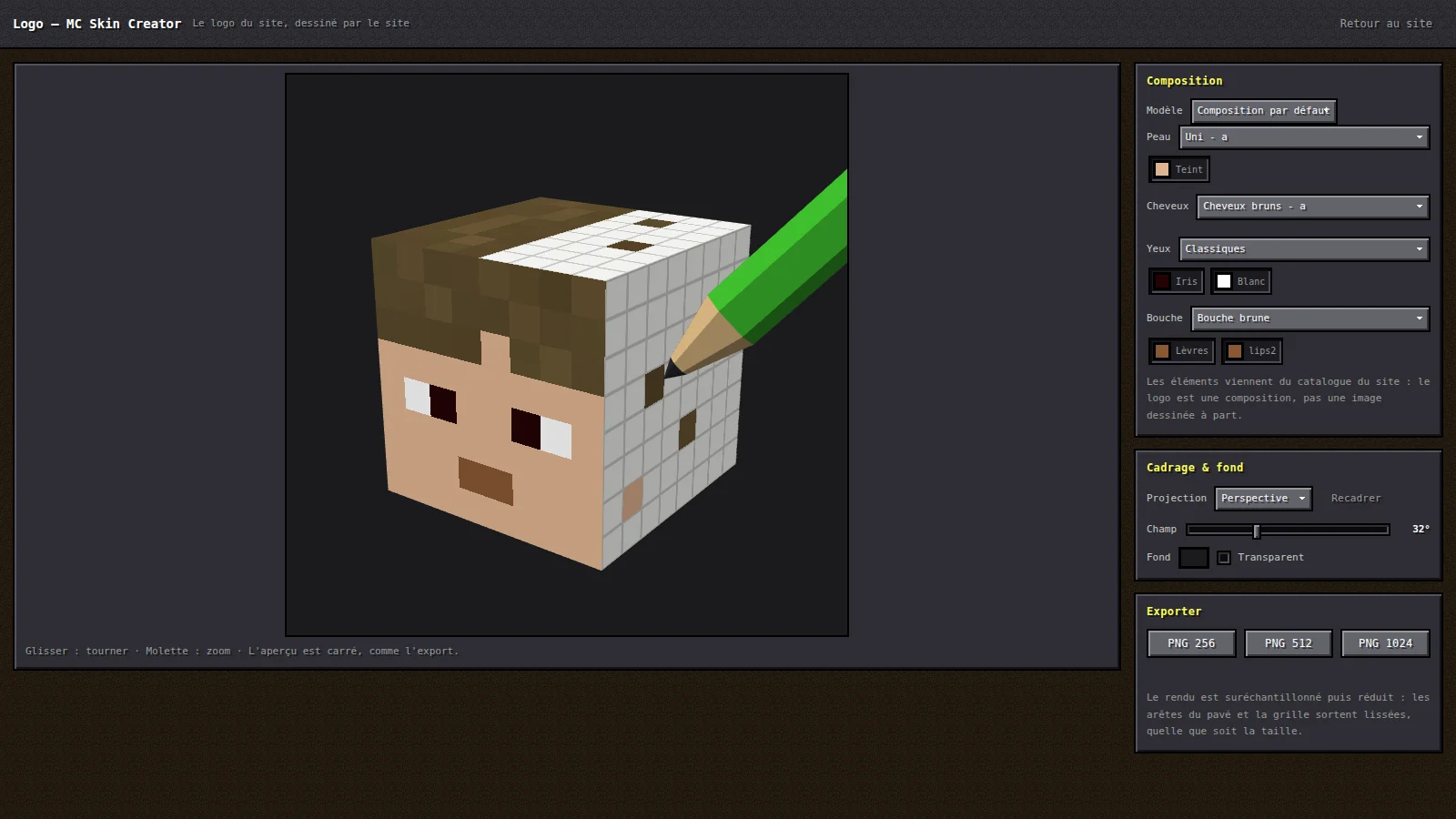Click the Recadrer button
1456x819 pixels.
[1356, 499]
